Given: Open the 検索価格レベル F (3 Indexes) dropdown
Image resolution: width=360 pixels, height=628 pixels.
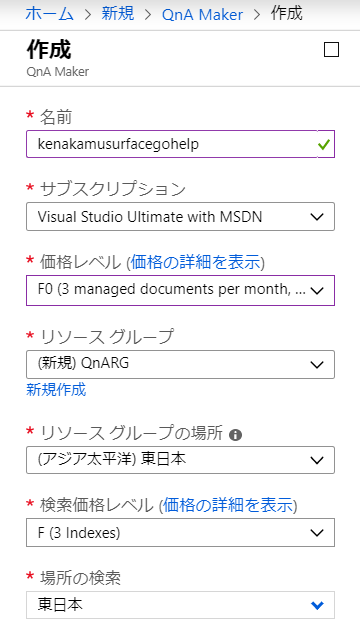Looking at the screenshot, I should tap(181, 533).
